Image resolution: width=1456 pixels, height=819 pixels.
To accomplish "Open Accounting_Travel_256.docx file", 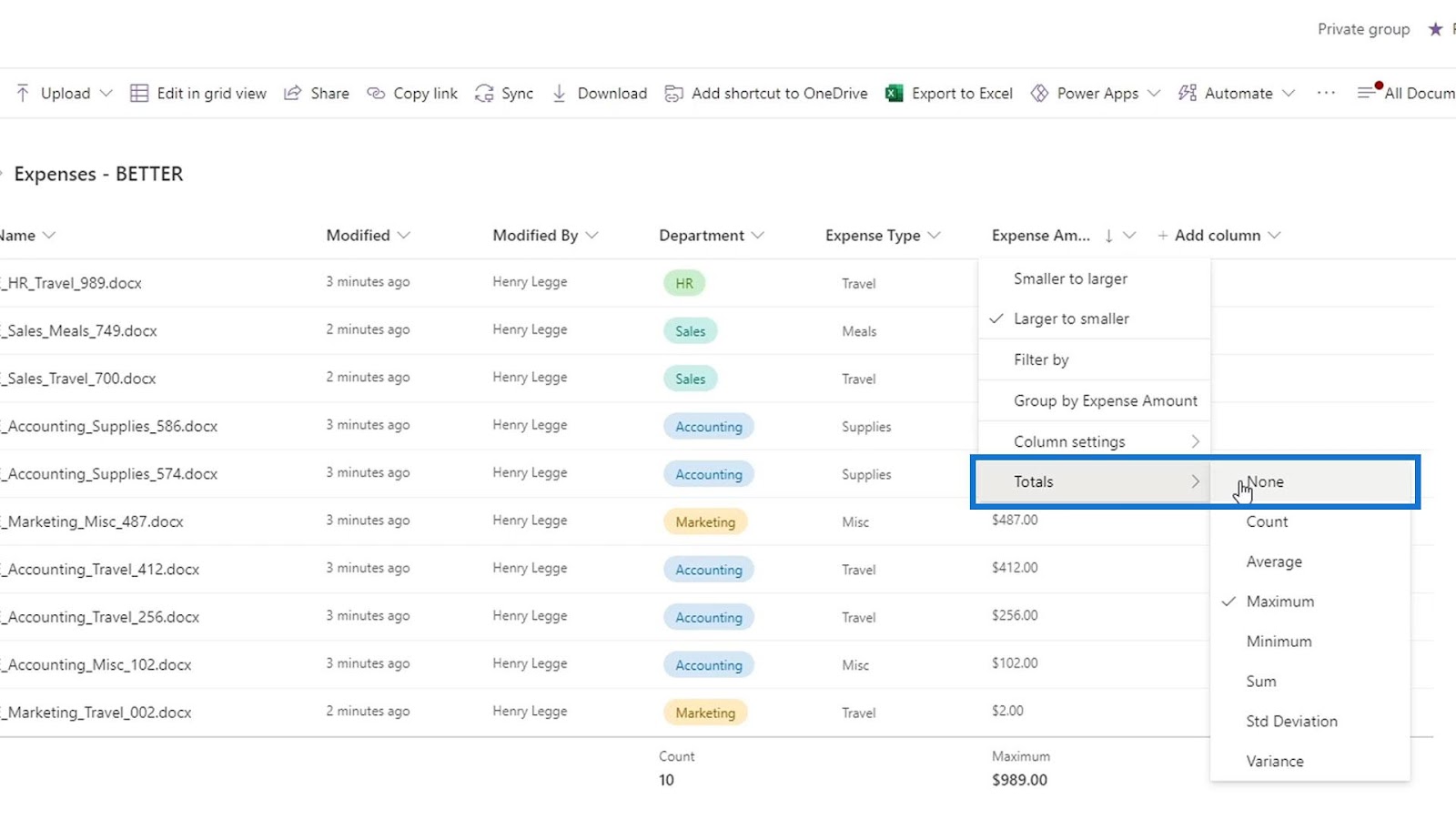I will coord(100,617).
